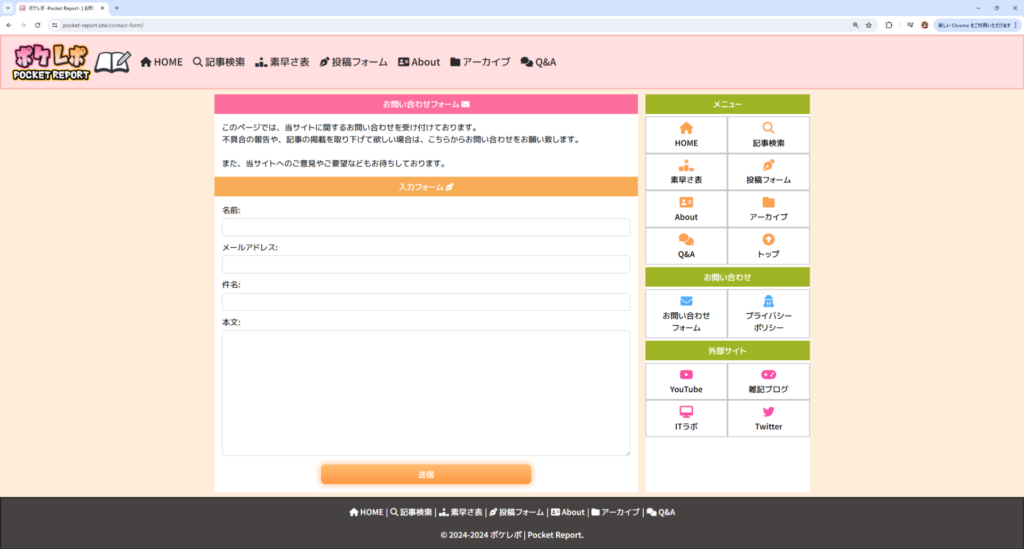Focus the メールアドレス input field
1024x549 pixels.
(426, 264)
